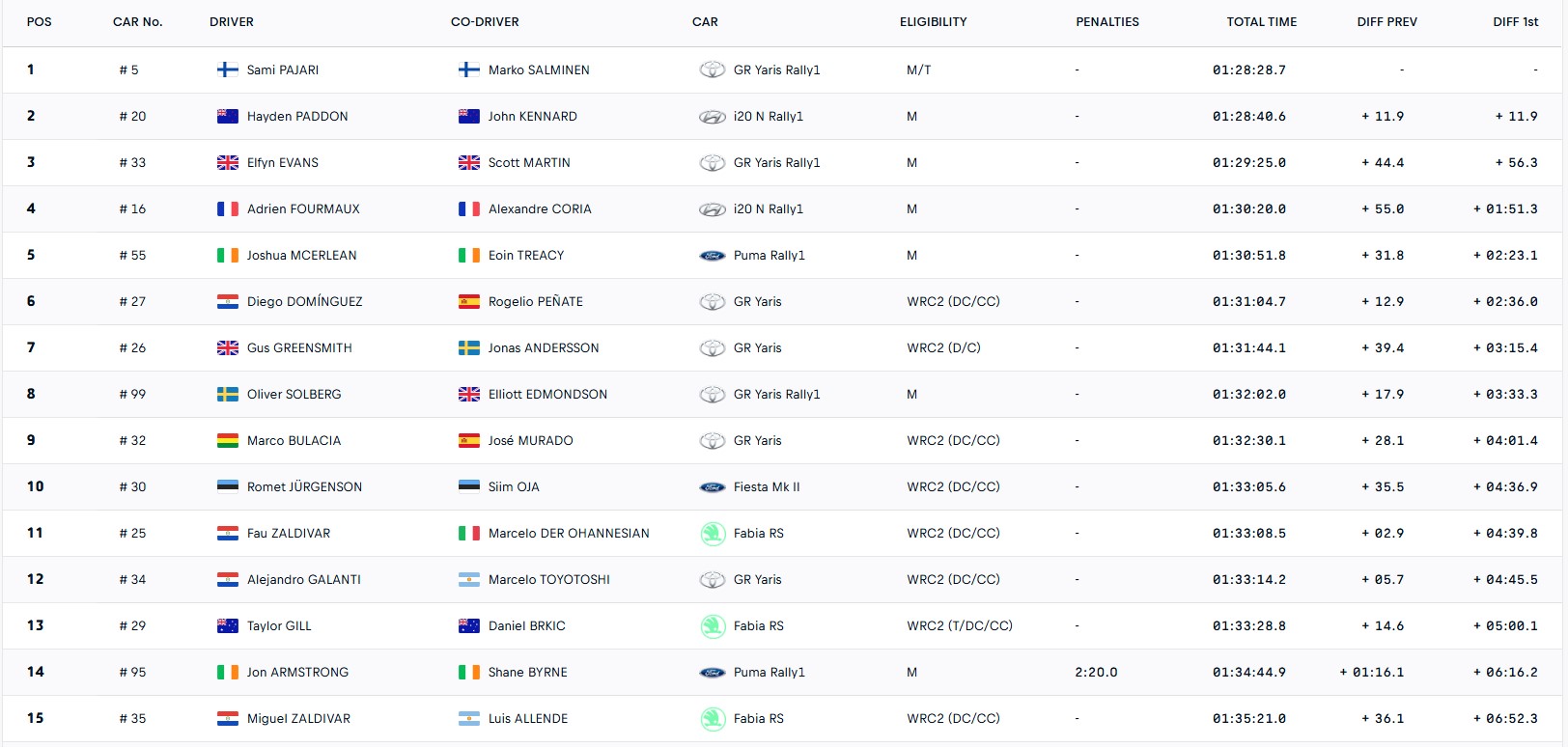Click the 2:20.0 penalty for Jon ARMSTRONG
This screenshot has height=747, width=1568.
(1096, 672)
